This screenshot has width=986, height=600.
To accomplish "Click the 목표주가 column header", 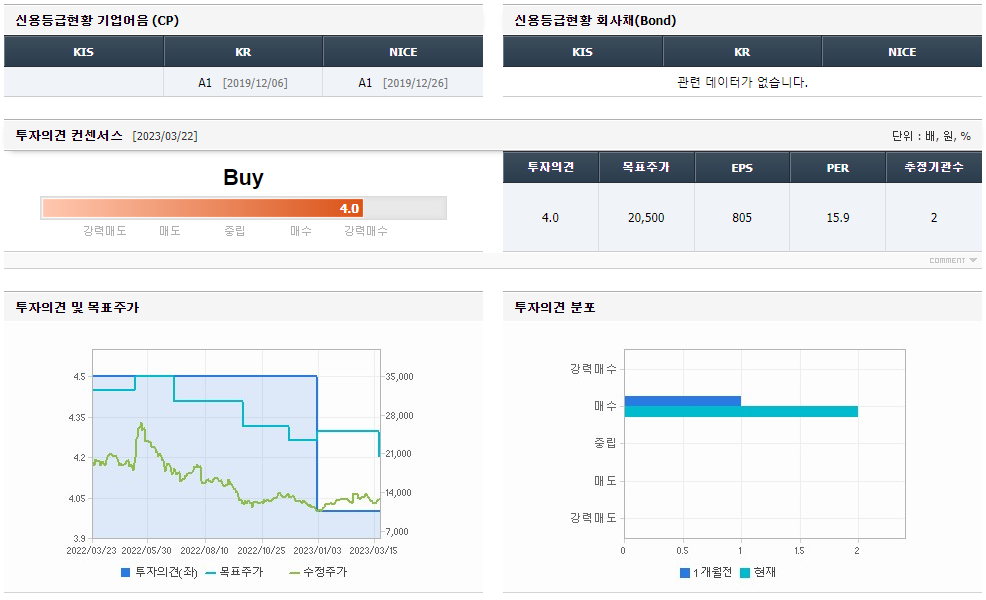I will [646, 167].
